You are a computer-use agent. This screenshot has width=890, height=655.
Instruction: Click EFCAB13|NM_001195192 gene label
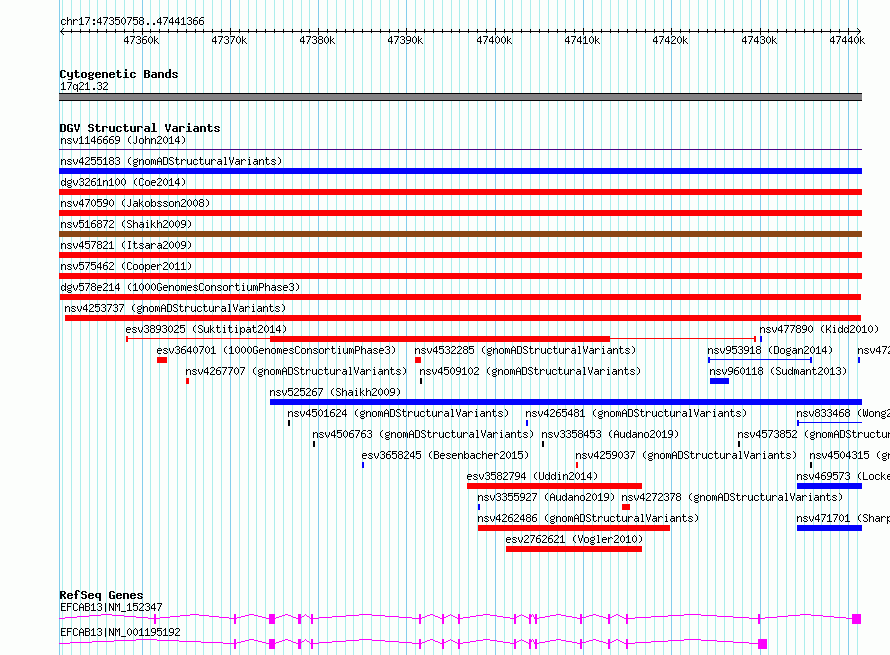[120, 632]
